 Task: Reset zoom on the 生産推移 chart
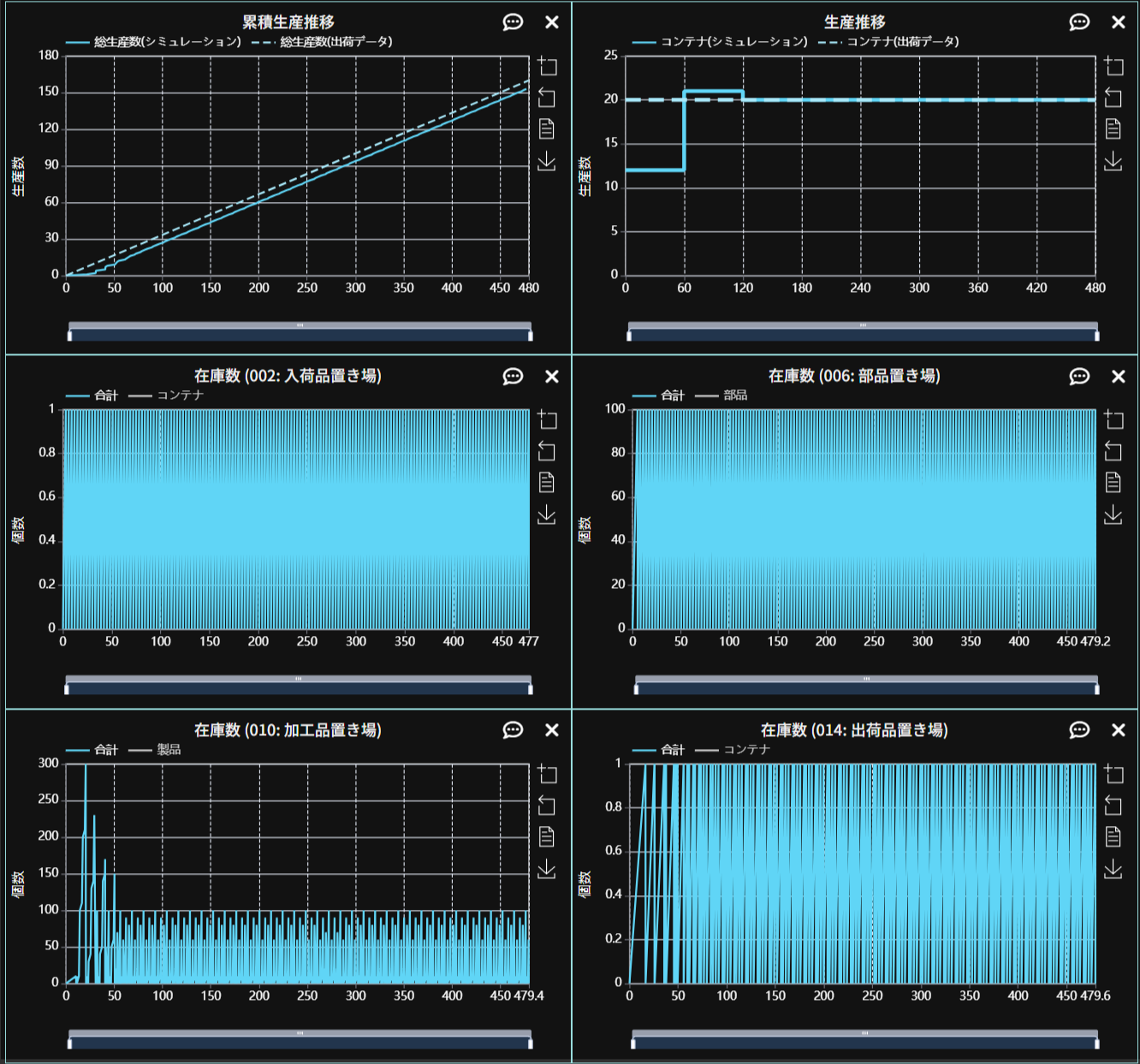click(x=1113, y=98)
